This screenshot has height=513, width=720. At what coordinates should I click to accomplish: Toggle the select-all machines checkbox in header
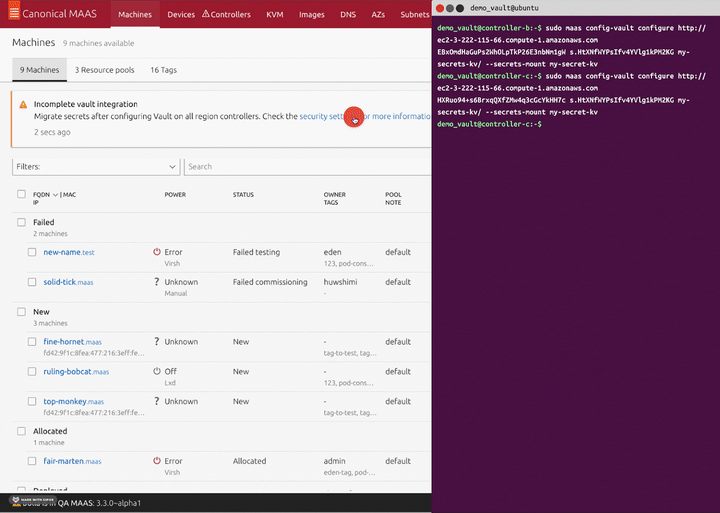(x=21, y=194)
